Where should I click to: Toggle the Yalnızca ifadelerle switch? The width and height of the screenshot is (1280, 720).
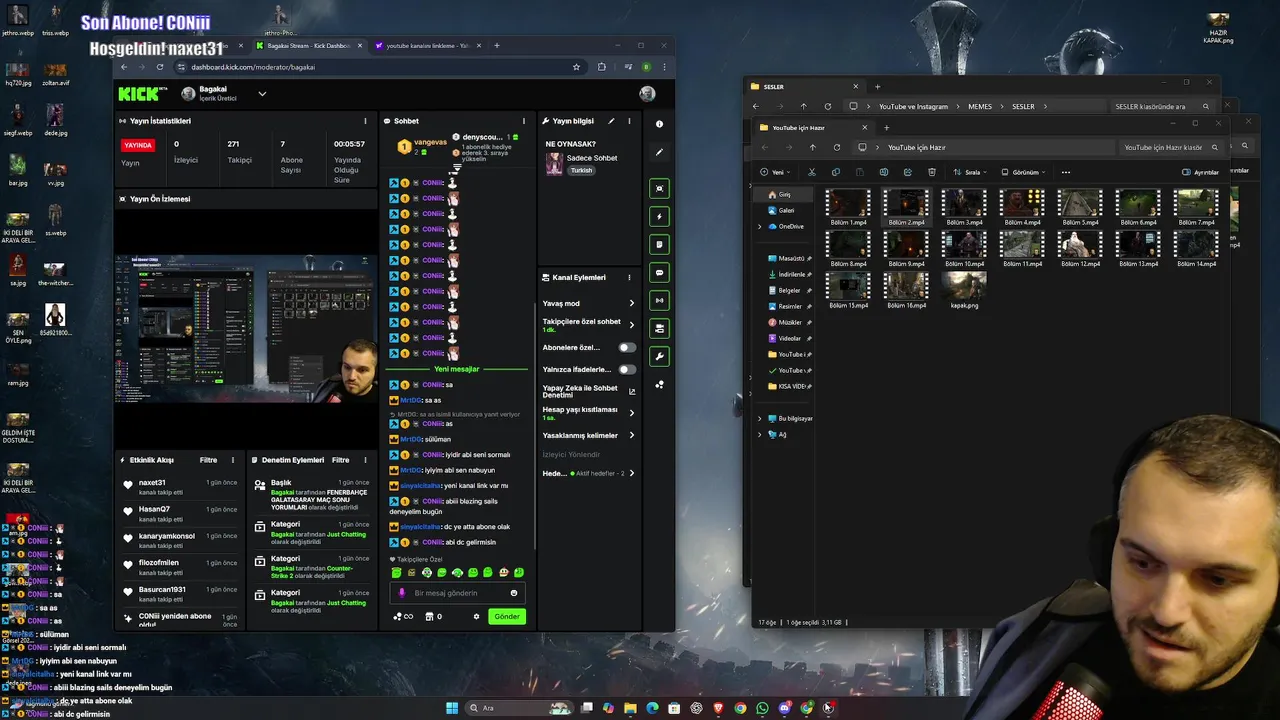[x=627, y=369]
